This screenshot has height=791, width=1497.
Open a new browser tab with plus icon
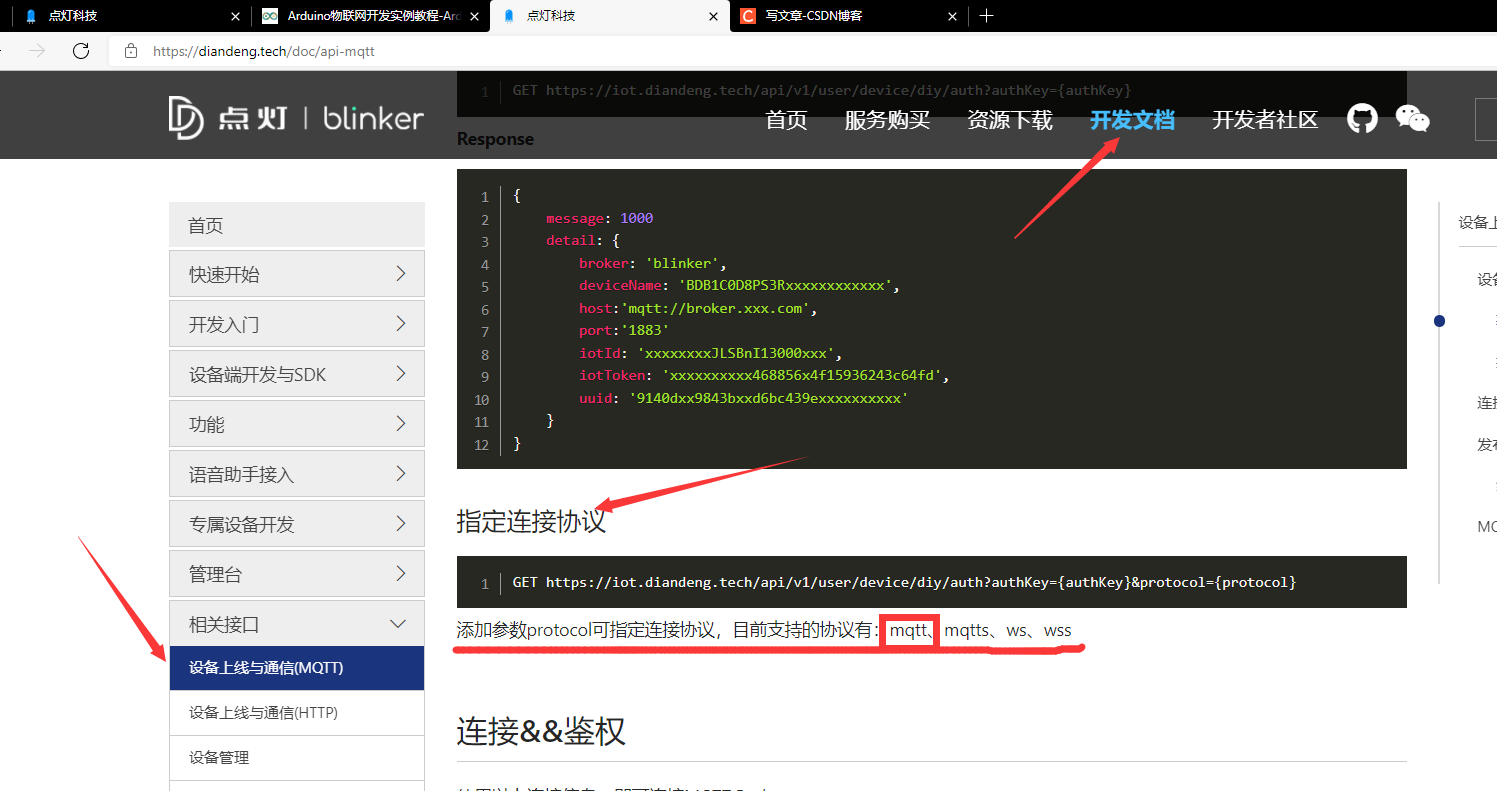(x=987, y=15)
